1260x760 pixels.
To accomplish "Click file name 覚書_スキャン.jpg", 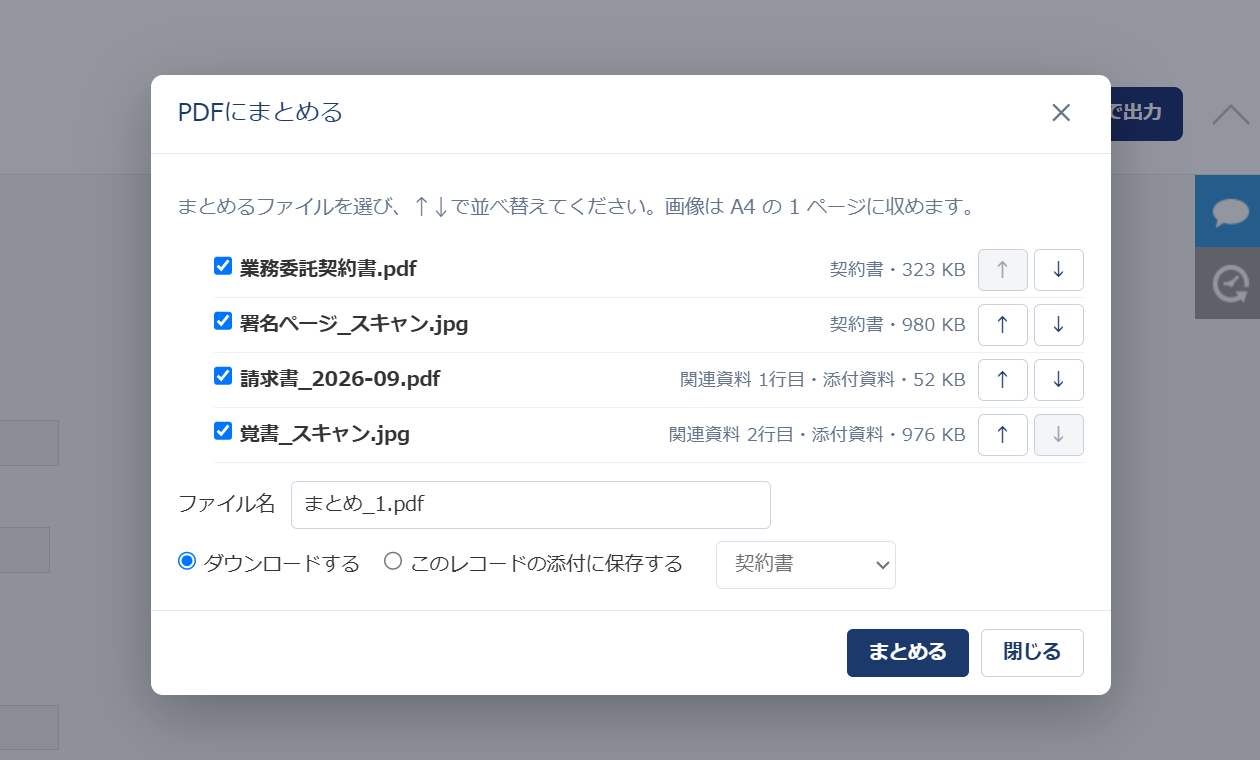I will [325, 434].
